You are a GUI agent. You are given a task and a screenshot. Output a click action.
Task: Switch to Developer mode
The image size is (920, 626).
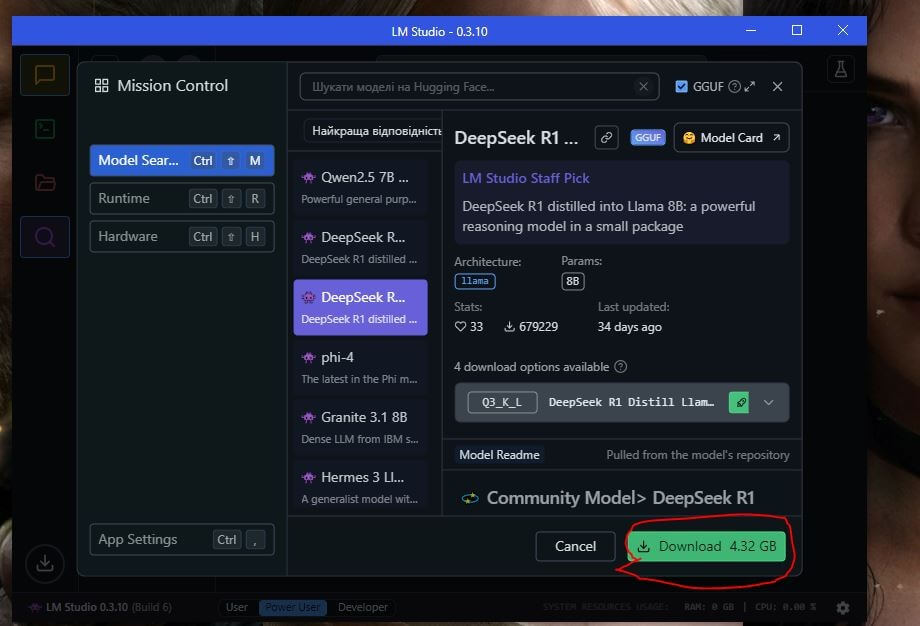(x=363, y=607)
